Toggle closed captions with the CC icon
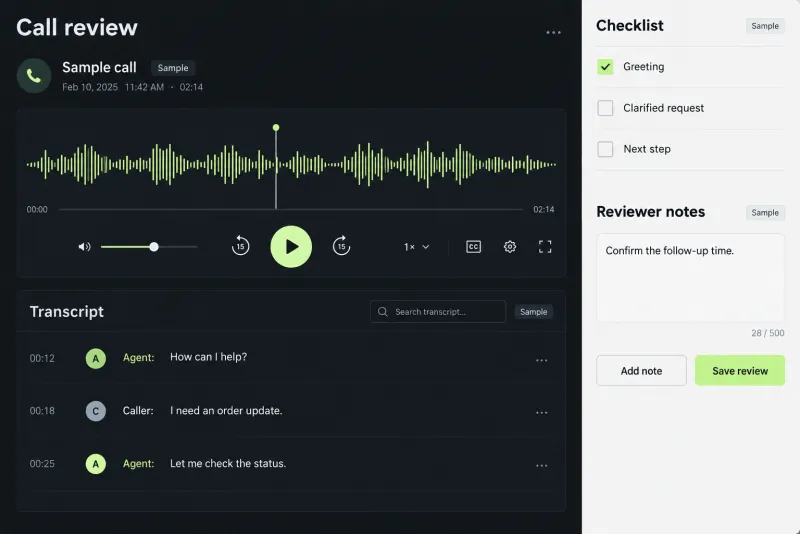Viewport: 800px width, 534px height. pyautogui.click(x=473, y=247)
